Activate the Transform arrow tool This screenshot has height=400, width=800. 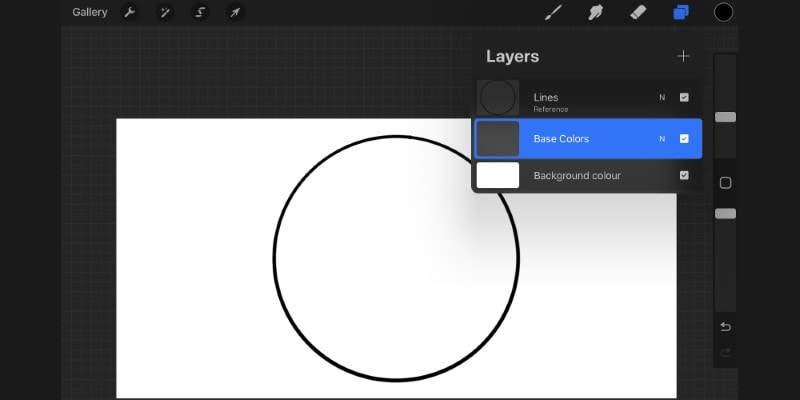tap(235, 12)
